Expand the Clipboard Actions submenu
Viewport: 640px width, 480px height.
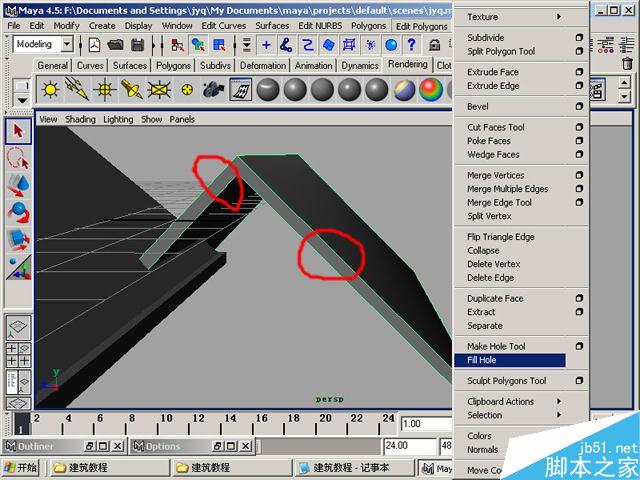click(521, 401)
